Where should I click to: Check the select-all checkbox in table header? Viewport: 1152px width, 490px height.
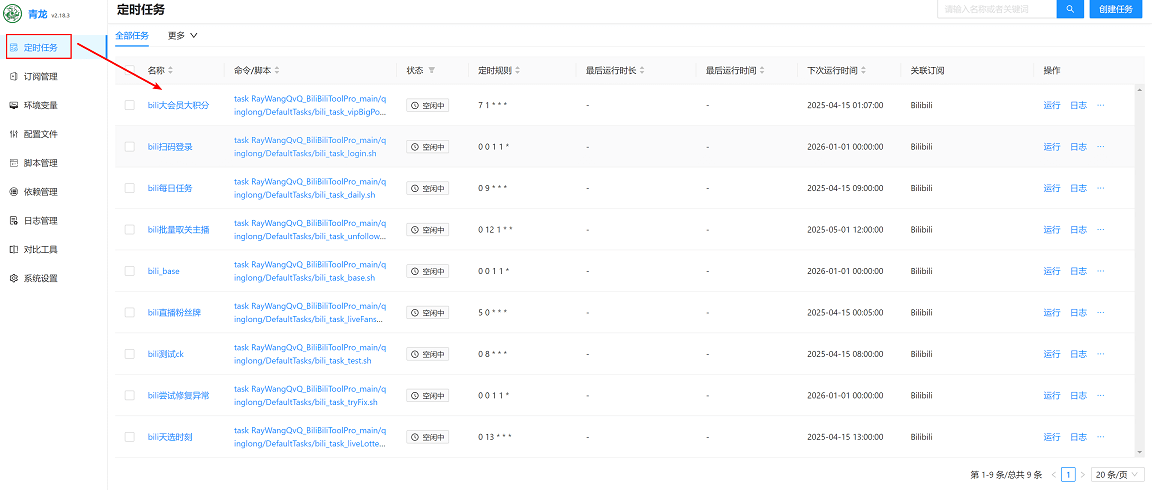[x=129, y=71]
